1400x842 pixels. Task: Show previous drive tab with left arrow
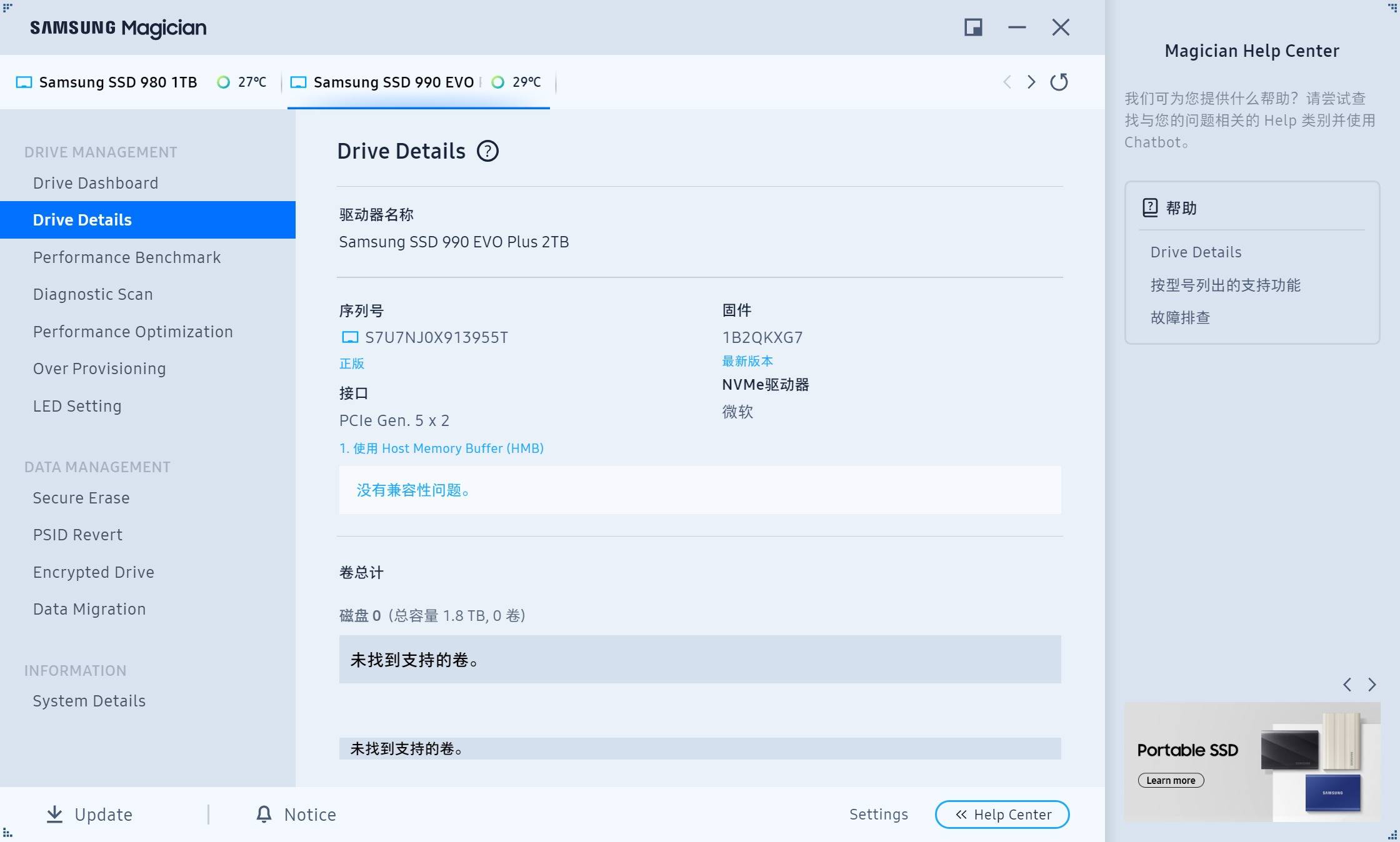1007,82
